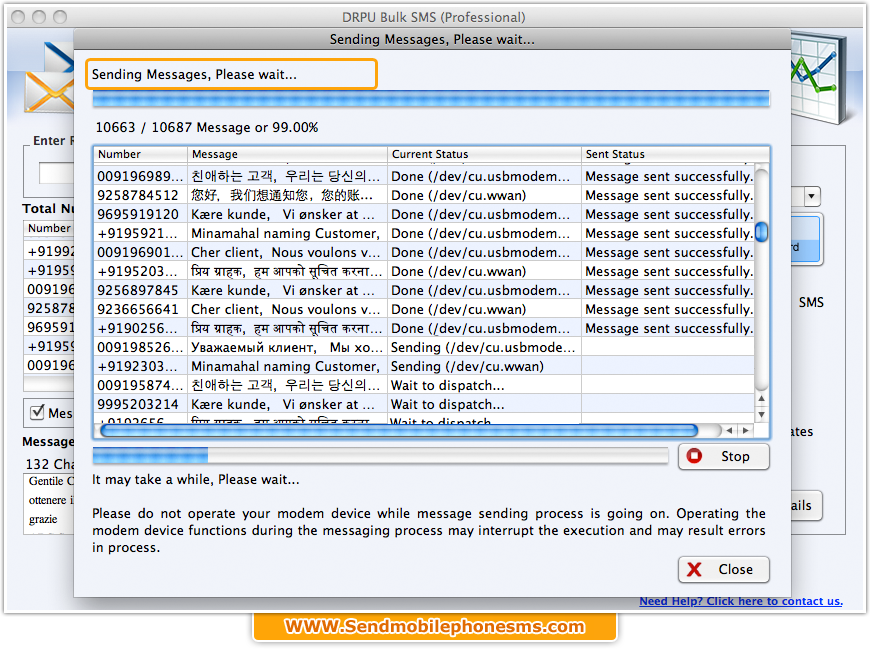
Task: Click the number cell '009196901...'
Action: tap(140, 252)
